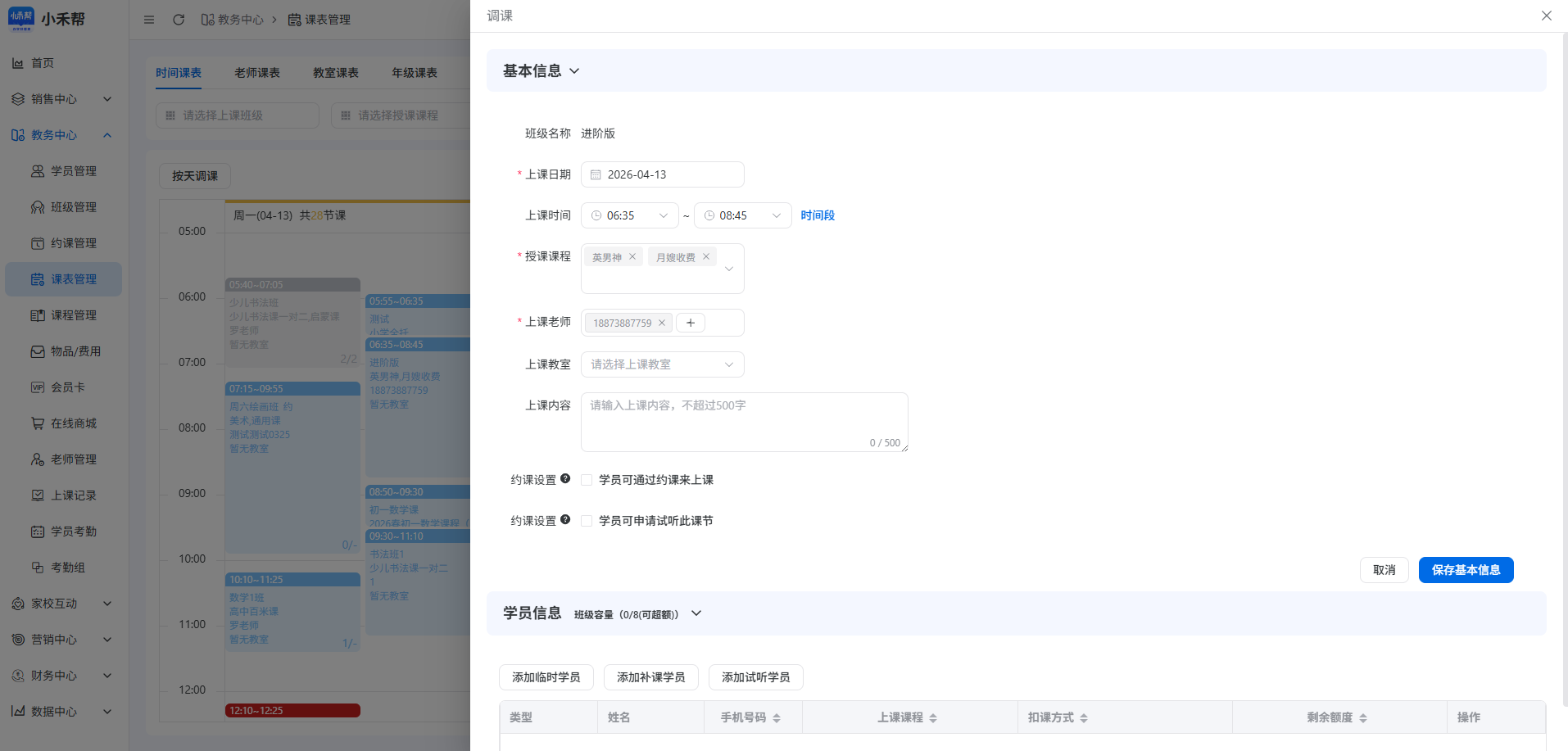Remove the 英男神 course tag
The width and height of the screenshot is (1568, 751).
[x=632, y=256]
